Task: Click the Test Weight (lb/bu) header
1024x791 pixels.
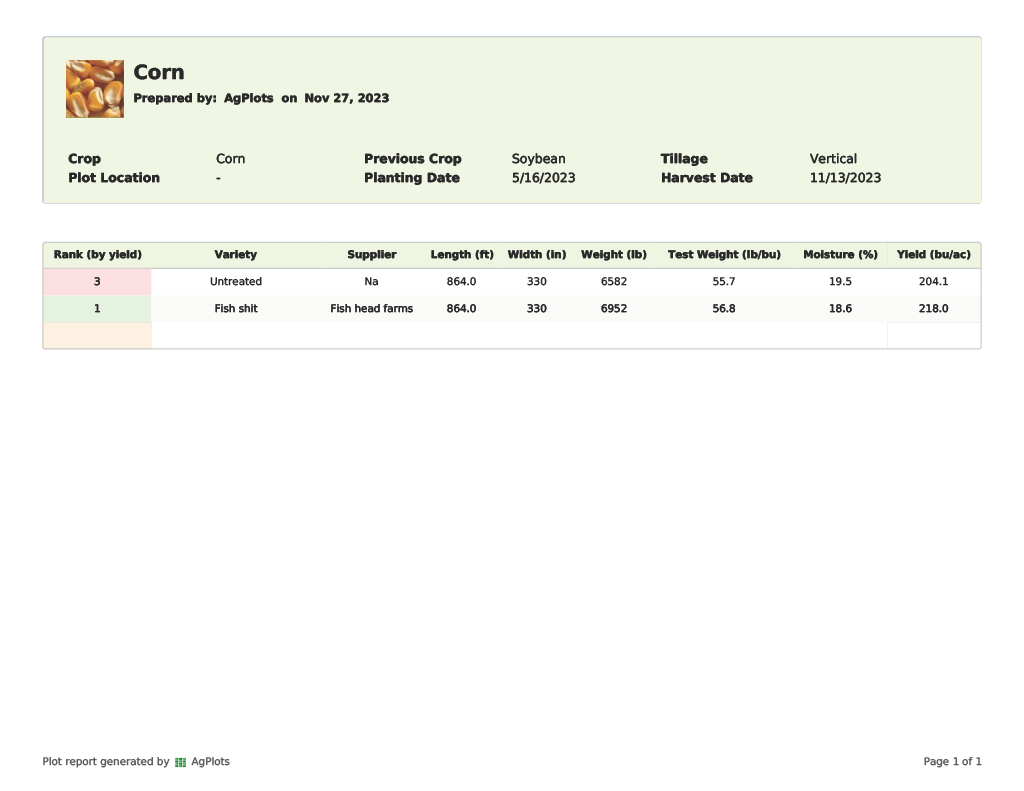Action: click(724, 255)
